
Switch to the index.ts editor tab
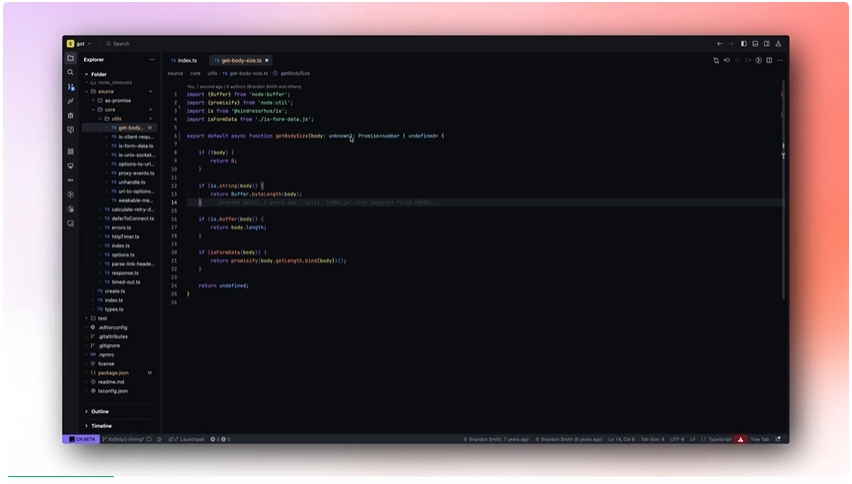[184, 60]
